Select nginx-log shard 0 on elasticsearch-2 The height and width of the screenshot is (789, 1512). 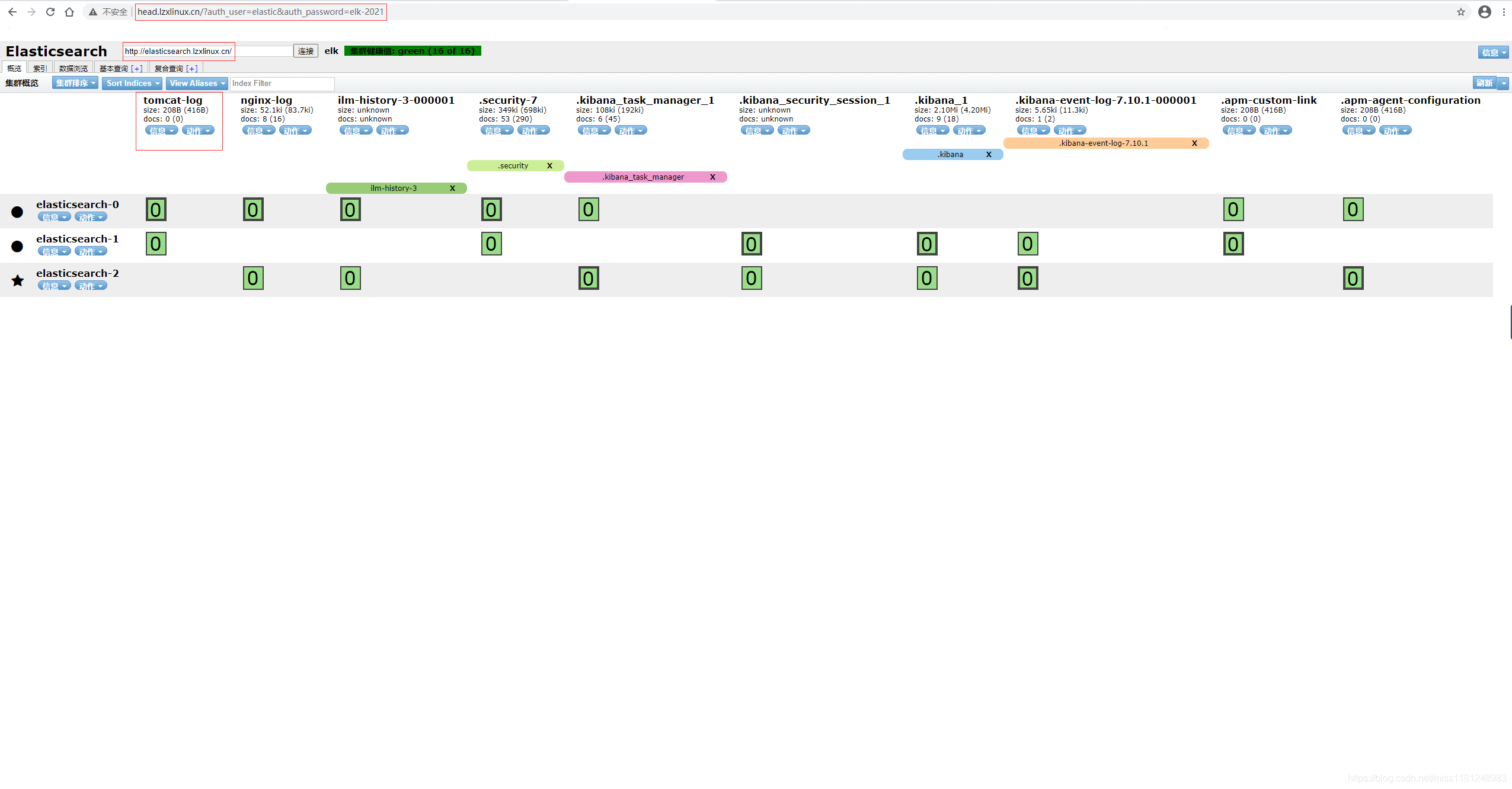pos(253,279)
